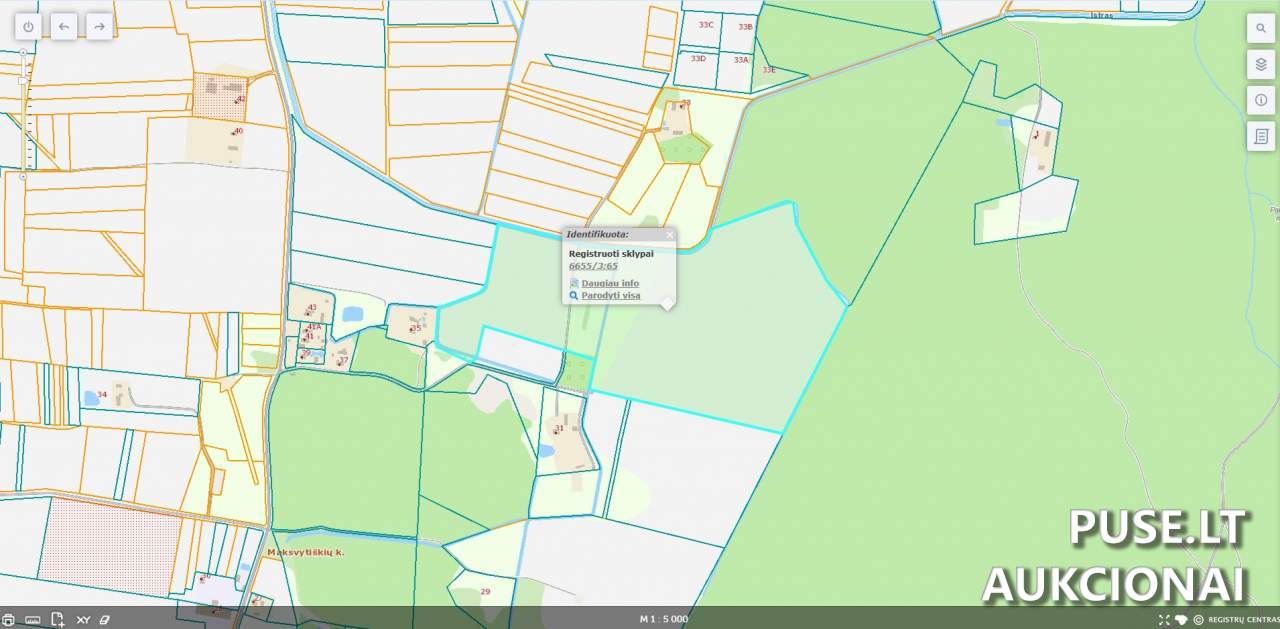Click the print map icon
Image resolution: width=1280 pixels, height=629 pixels.
coord(9,620)
